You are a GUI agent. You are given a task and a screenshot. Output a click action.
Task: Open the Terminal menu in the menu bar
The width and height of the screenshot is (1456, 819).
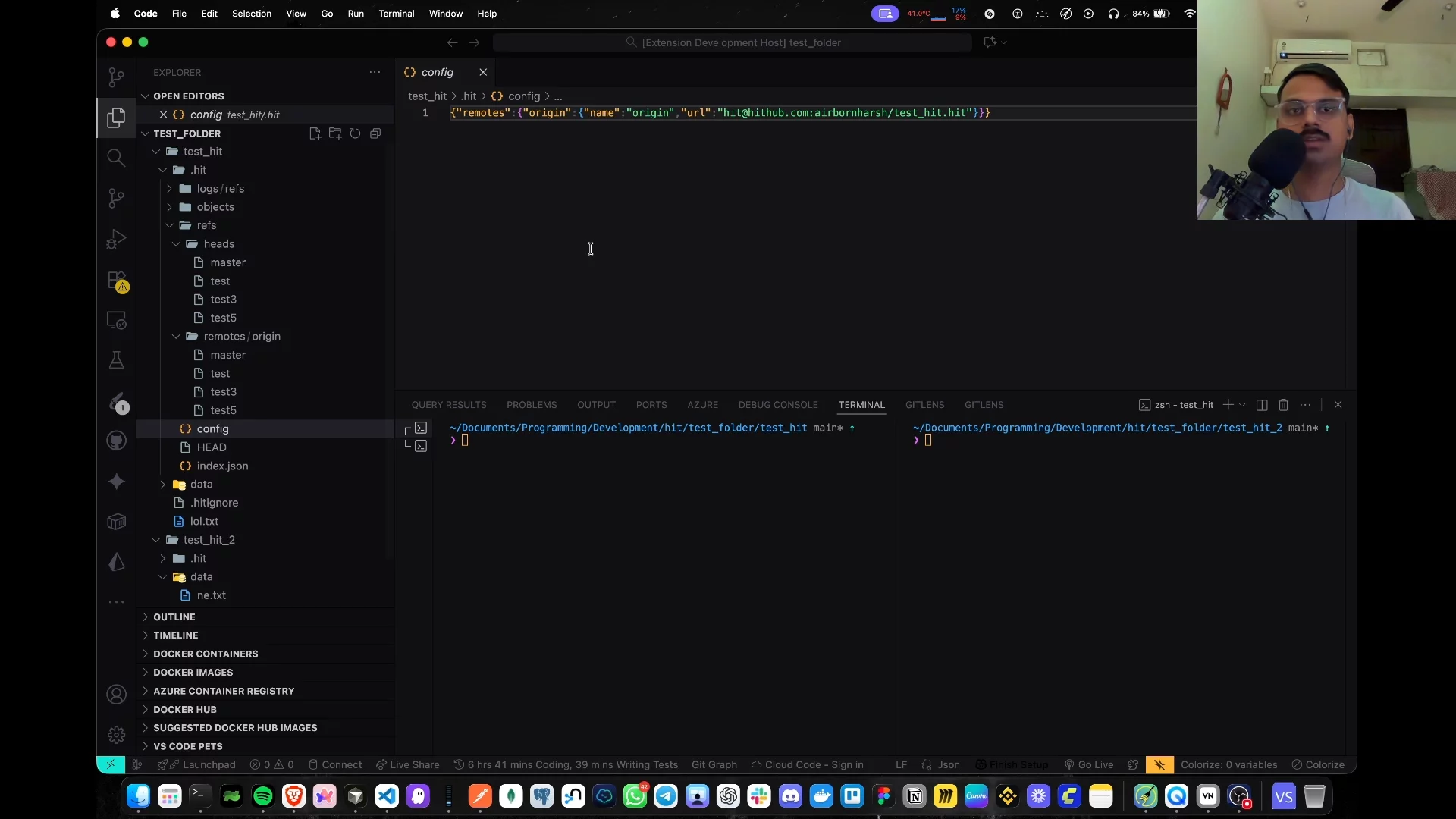click(396, 14)
